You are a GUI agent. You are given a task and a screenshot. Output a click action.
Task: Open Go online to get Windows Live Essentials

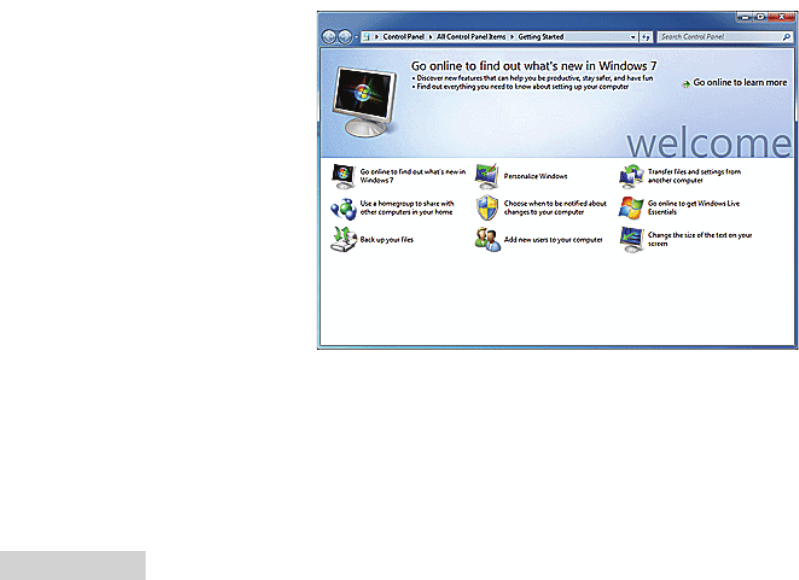point(694,207)
